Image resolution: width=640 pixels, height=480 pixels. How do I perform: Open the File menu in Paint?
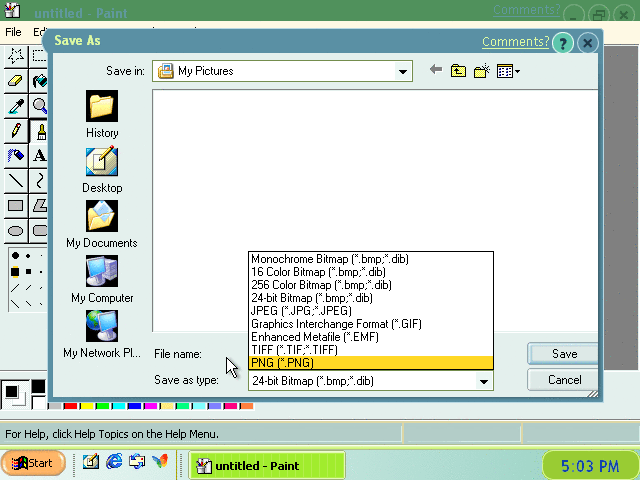click(x=13, y=32)
